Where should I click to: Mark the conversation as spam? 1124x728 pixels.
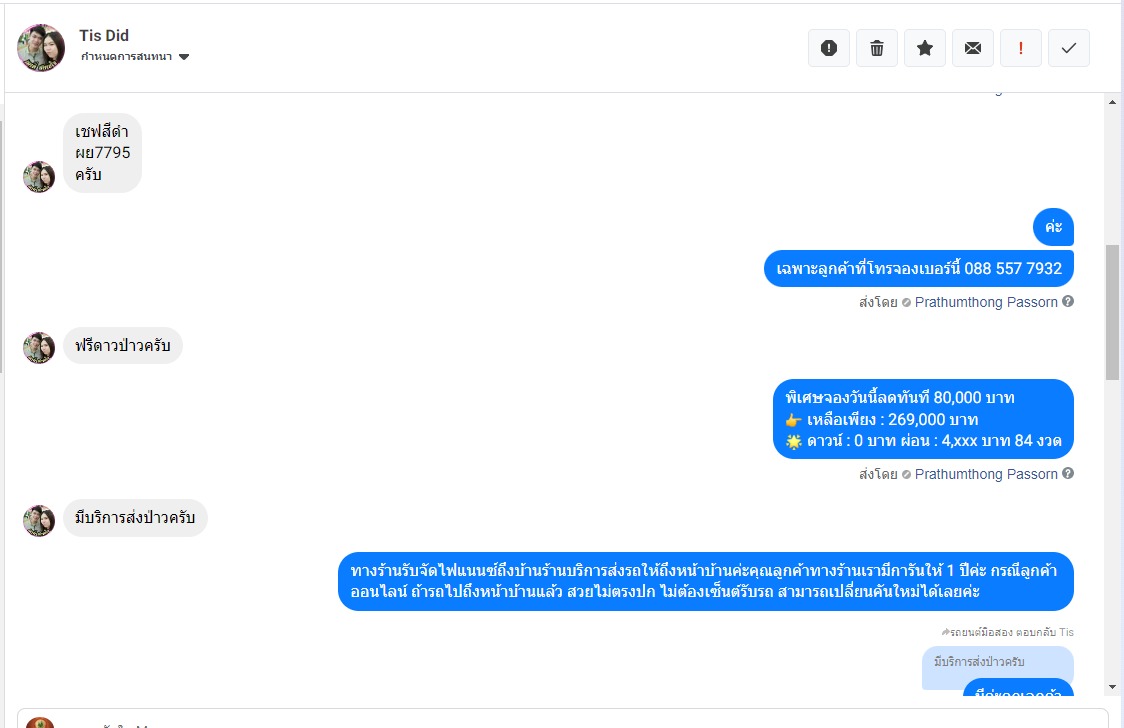coord(828,48)
